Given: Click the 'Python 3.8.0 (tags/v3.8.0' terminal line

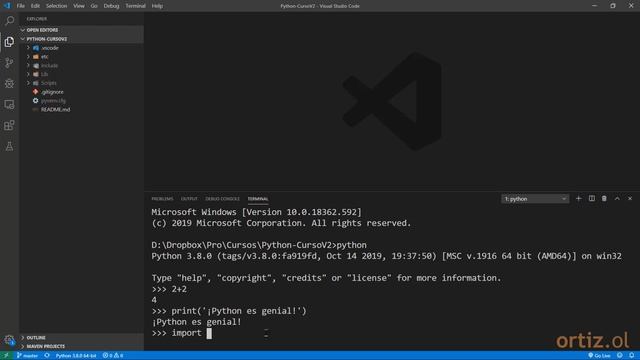Looking at the screenshot, I should click(386, 256).
